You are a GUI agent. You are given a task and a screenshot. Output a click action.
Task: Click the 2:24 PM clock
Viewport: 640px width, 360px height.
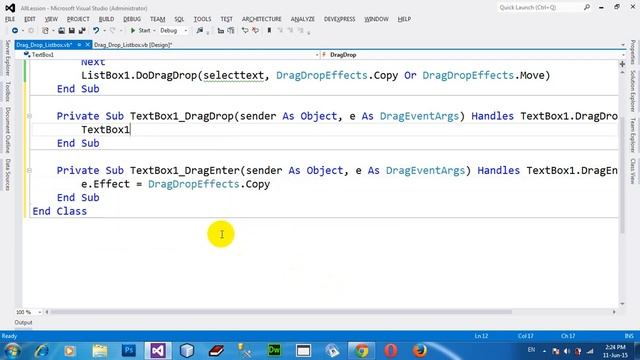tap(616, 347)
